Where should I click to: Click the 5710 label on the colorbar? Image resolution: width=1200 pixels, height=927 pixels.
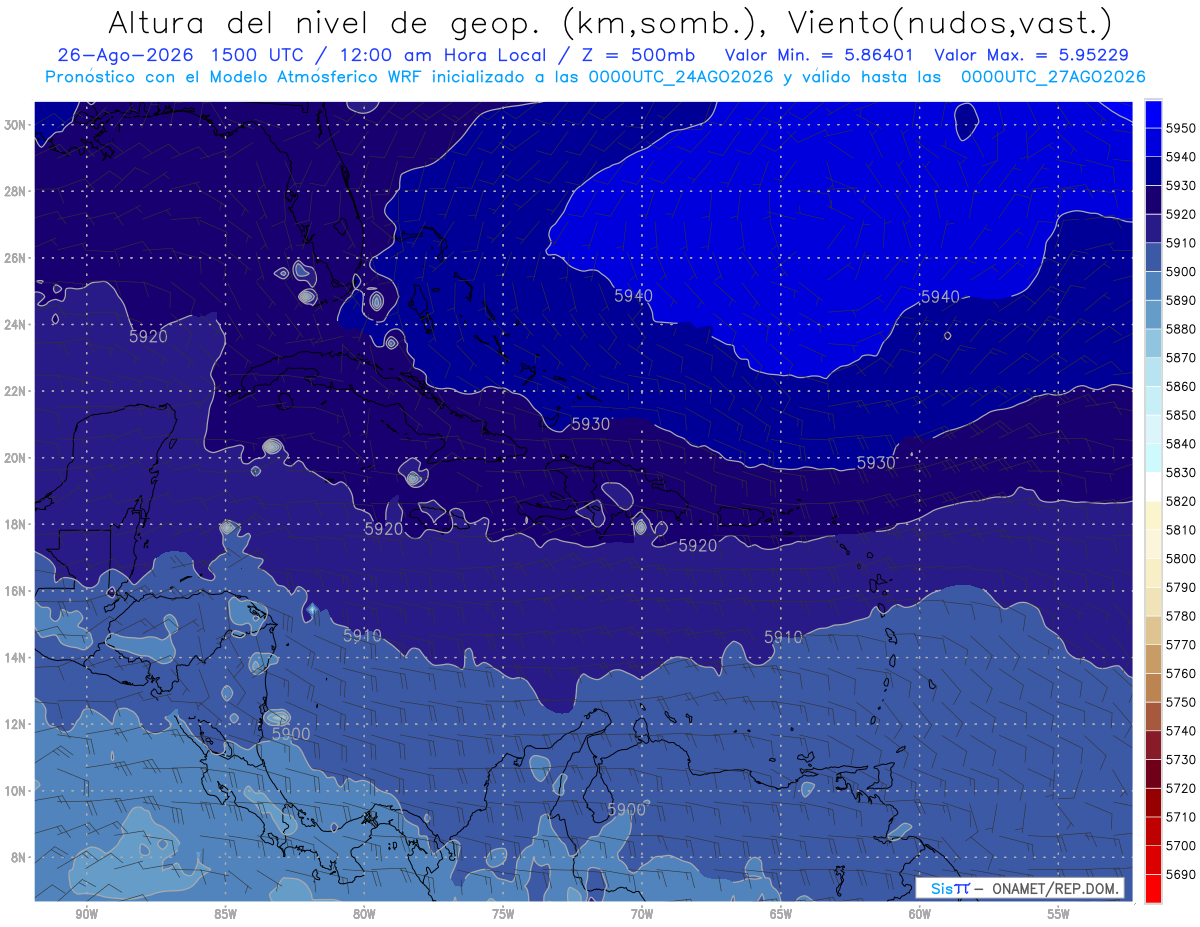pos(1181,816)
